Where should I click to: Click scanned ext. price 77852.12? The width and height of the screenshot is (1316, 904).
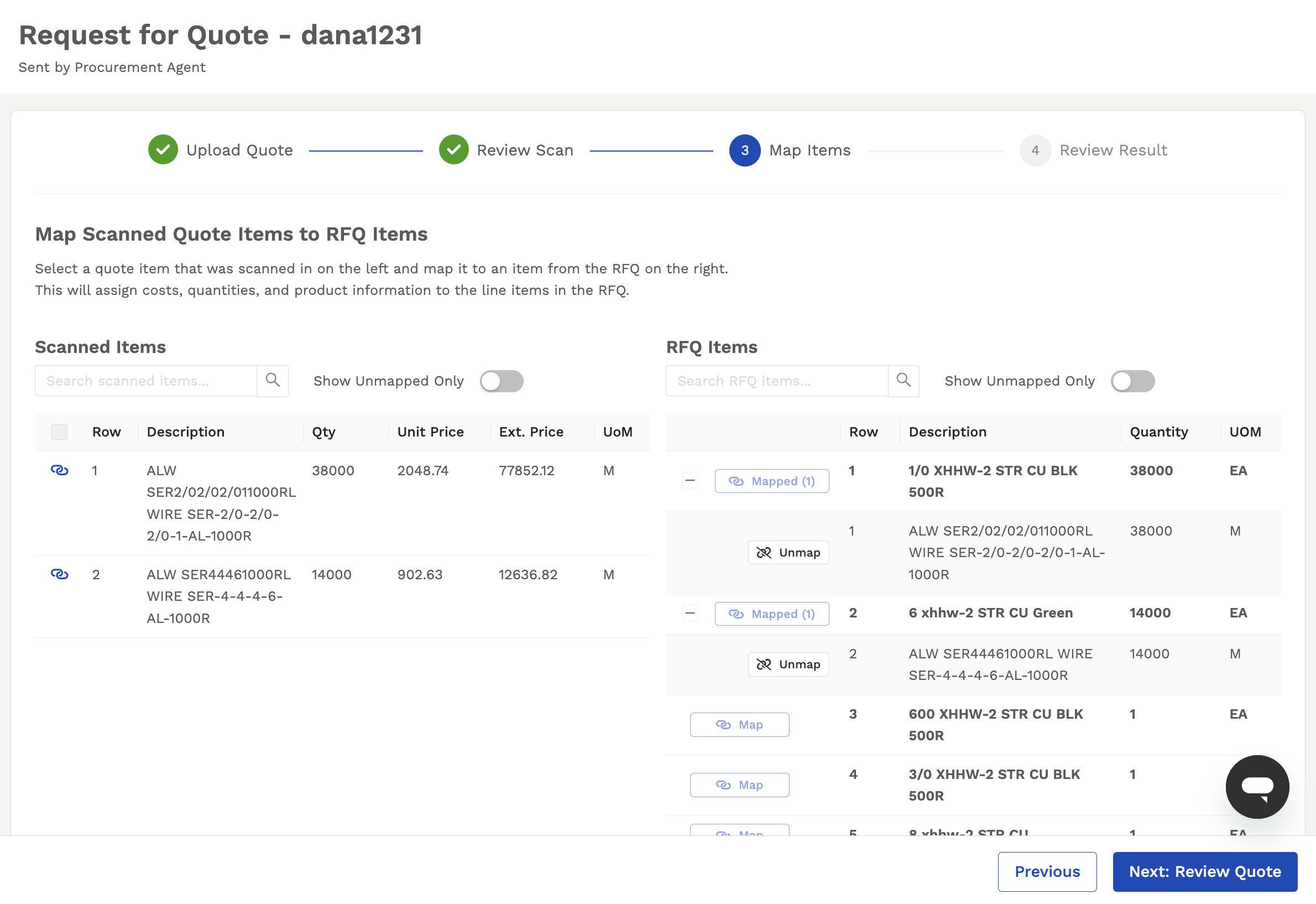click(x=526, y=471)
